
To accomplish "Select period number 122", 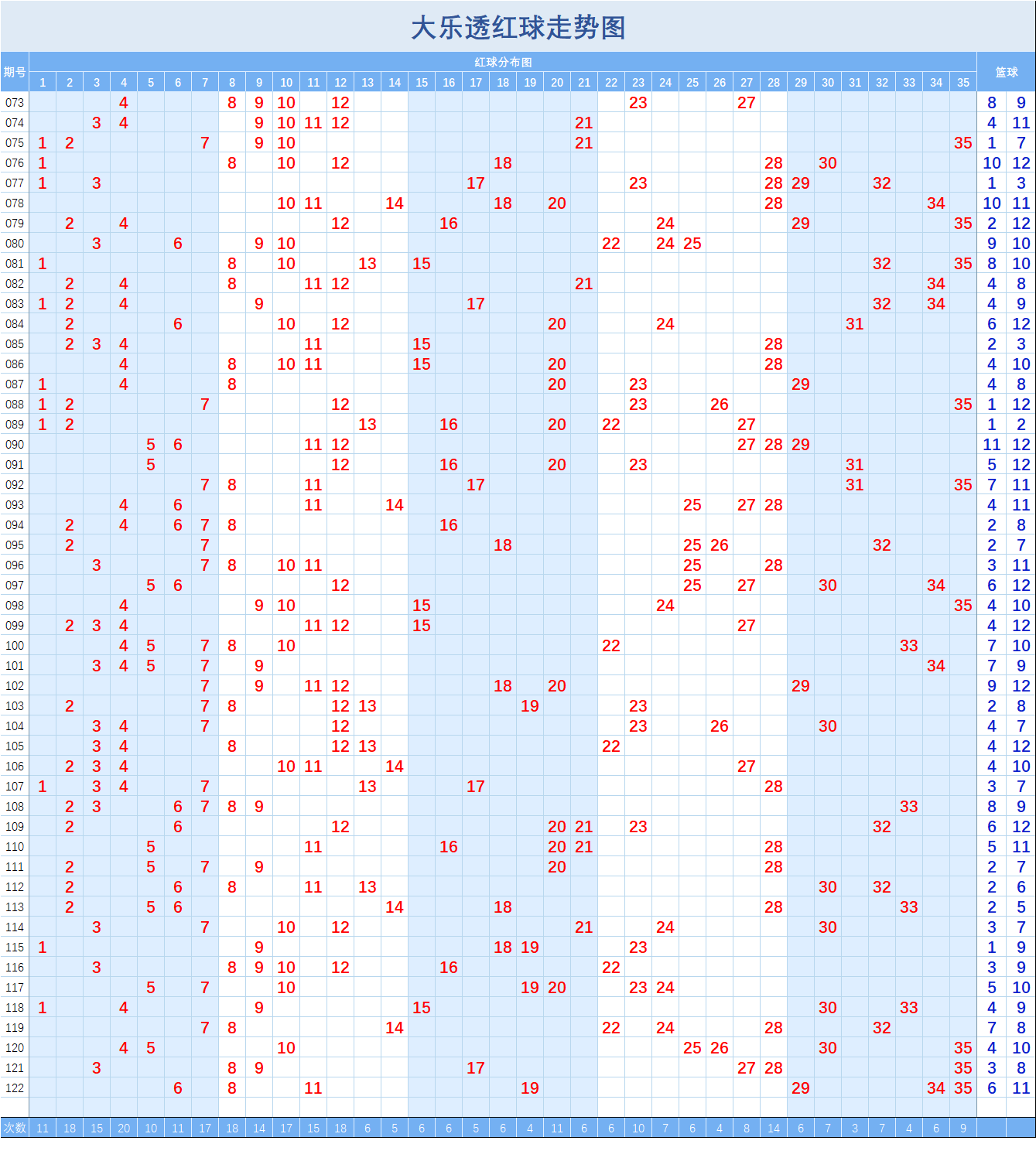I will [x=15, y=1088].
